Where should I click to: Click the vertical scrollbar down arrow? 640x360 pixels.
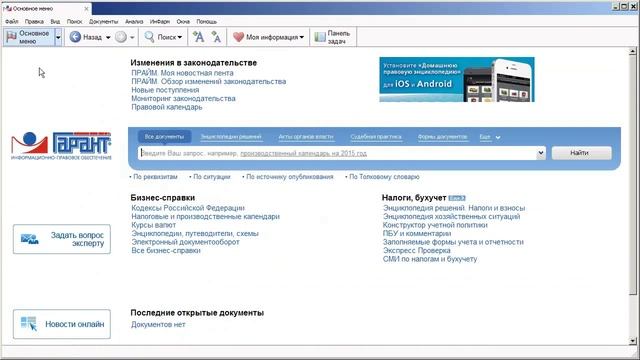[633, 341]
